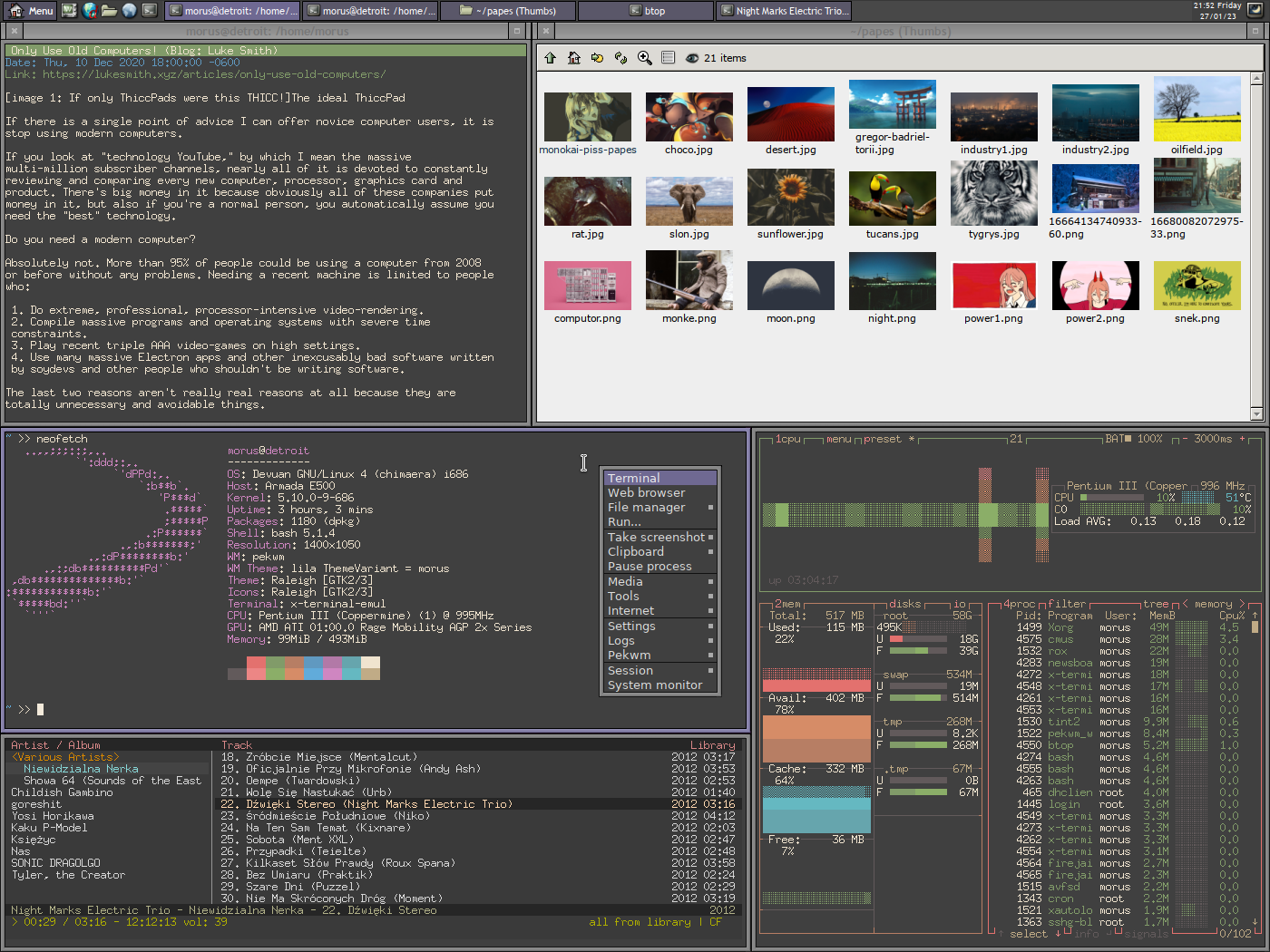1270x952 pixels.
Task: Open the sunflower.jpg thumbnail
Action: 790,199
